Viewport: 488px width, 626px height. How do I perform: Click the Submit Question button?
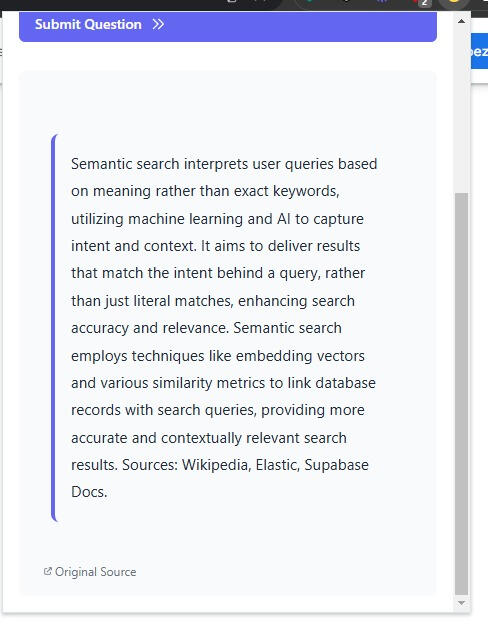[228, 26]
